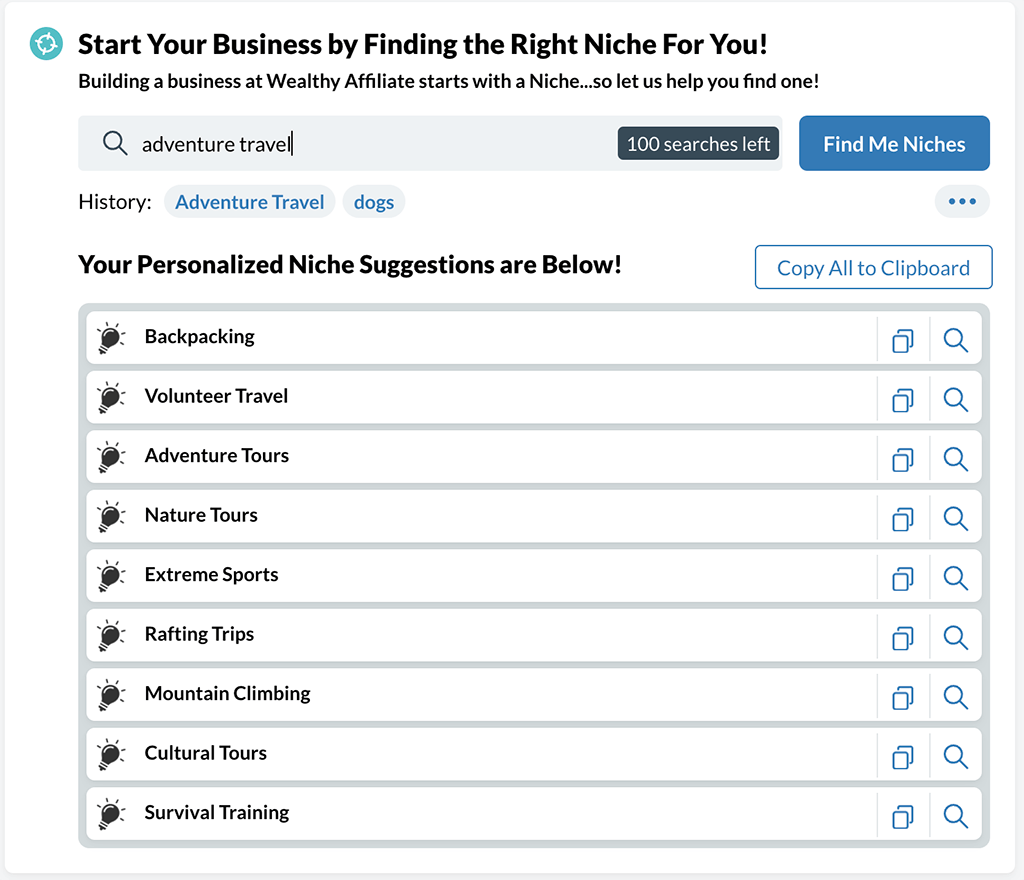The width and height of the screenshot is (1024, 880).
Task: Search the Volunteer Travel niche
Action: tap(955, 400)
